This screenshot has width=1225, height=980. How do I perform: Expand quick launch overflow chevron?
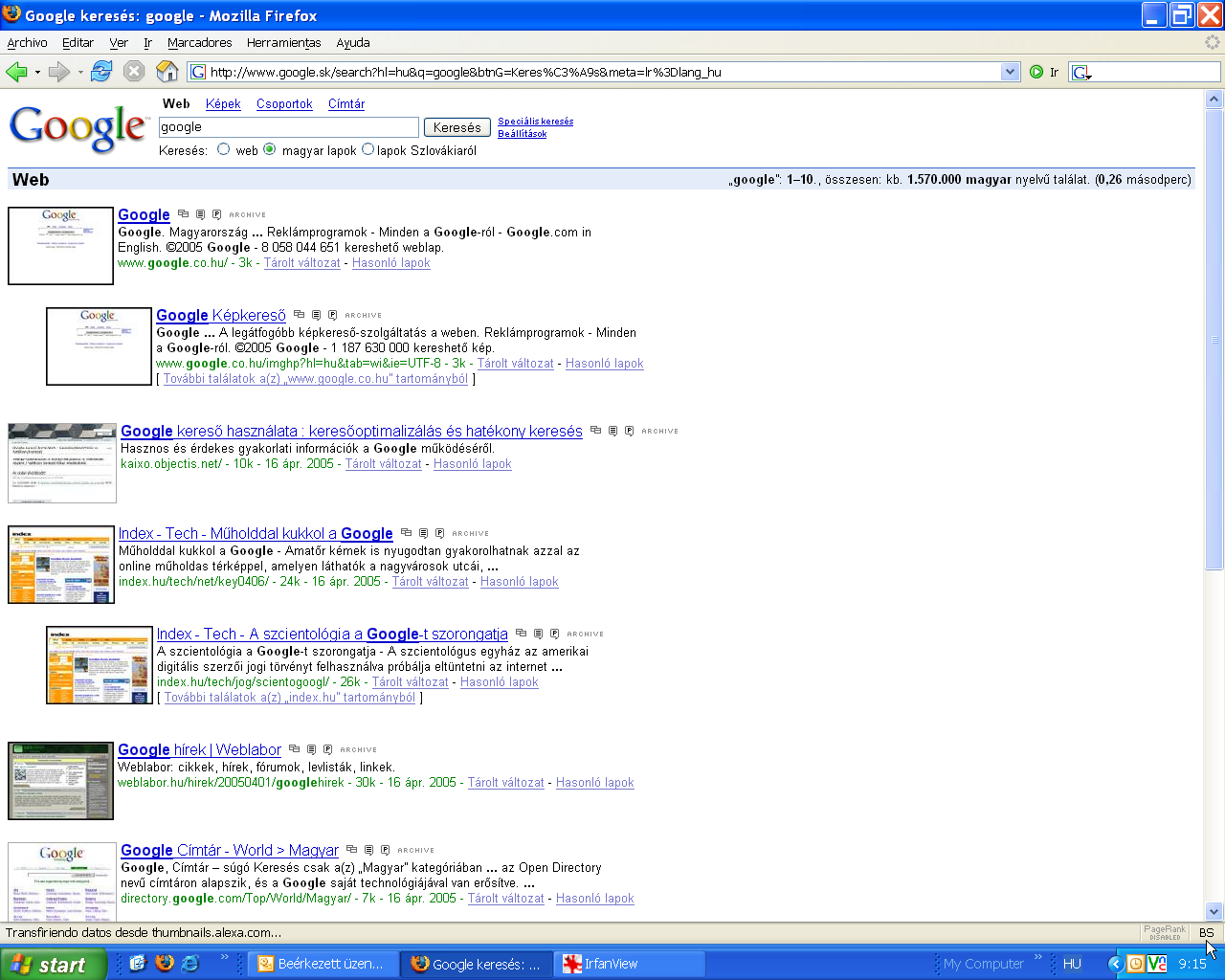pyautogui.click(x=225, y=957)
